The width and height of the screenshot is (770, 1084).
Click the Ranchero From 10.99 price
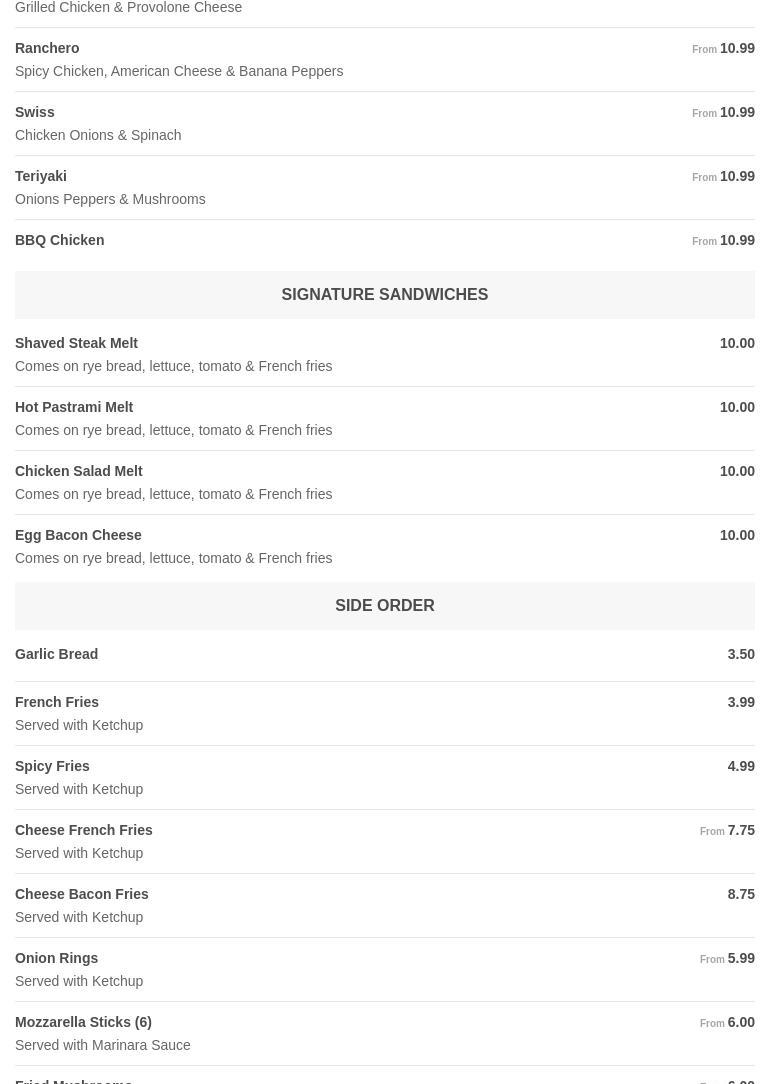(724, 48)
